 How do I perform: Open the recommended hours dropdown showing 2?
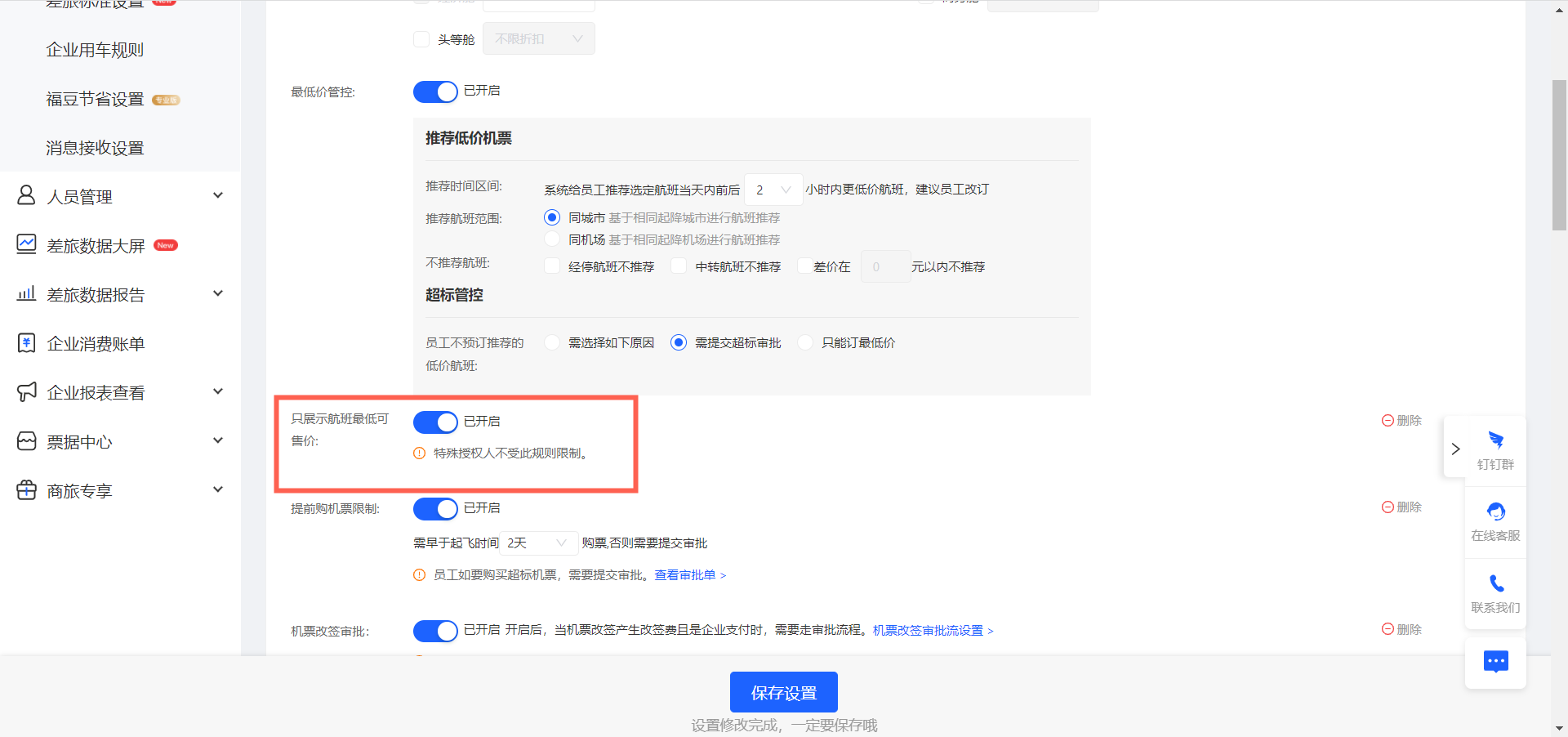click(773, 190)
